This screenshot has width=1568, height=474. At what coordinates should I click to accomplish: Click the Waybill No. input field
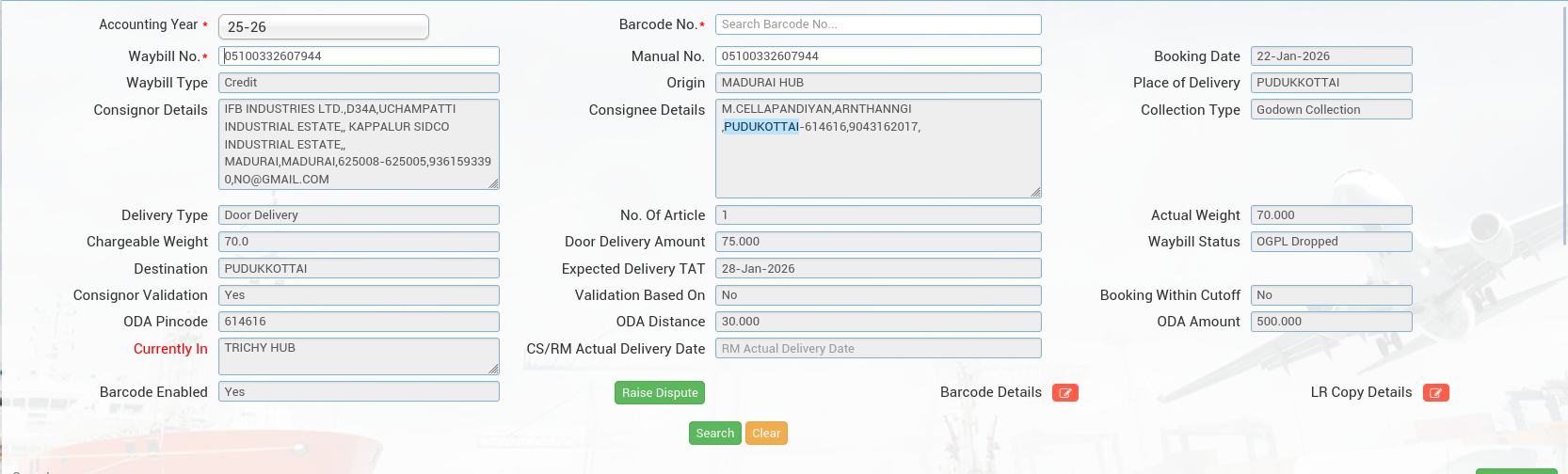click(x=359, y=56)
